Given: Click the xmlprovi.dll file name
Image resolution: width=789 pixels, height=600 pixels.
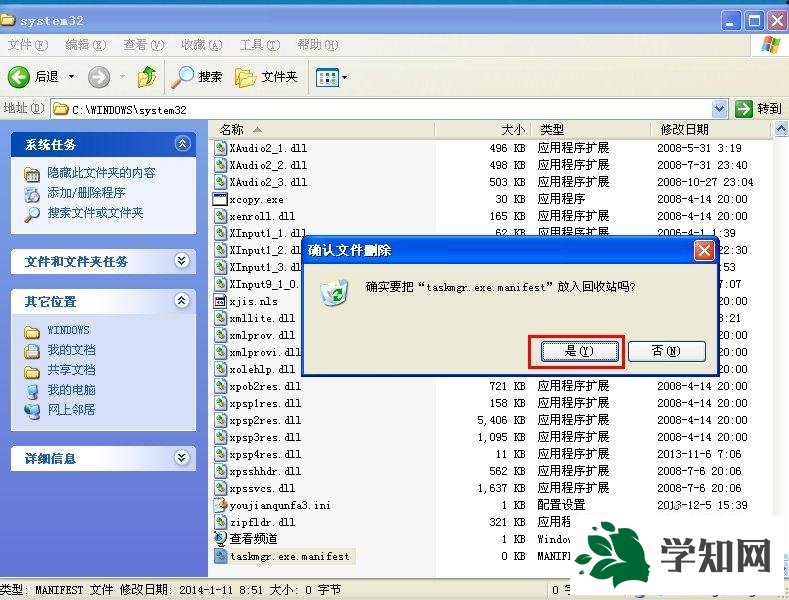Looking at the screenshot, I should 265,352.
